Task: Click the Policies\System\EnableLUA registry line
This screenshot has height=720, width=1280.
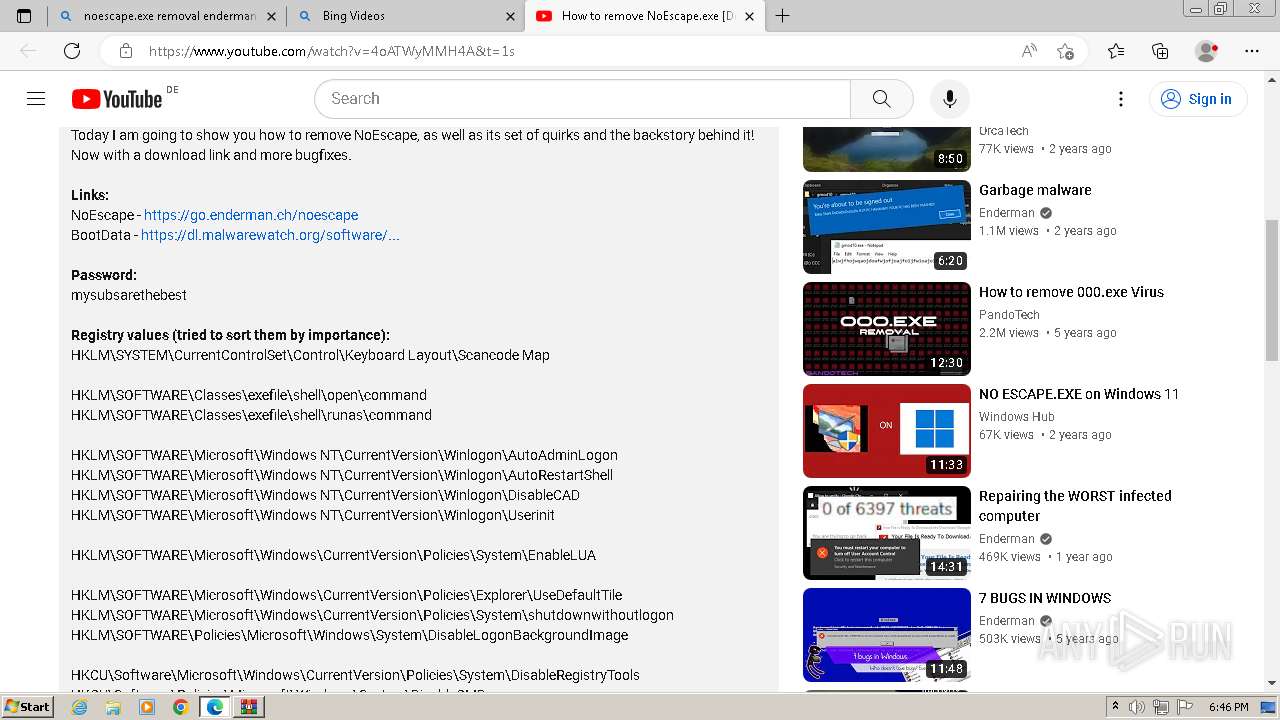Action: click(333, 555)
